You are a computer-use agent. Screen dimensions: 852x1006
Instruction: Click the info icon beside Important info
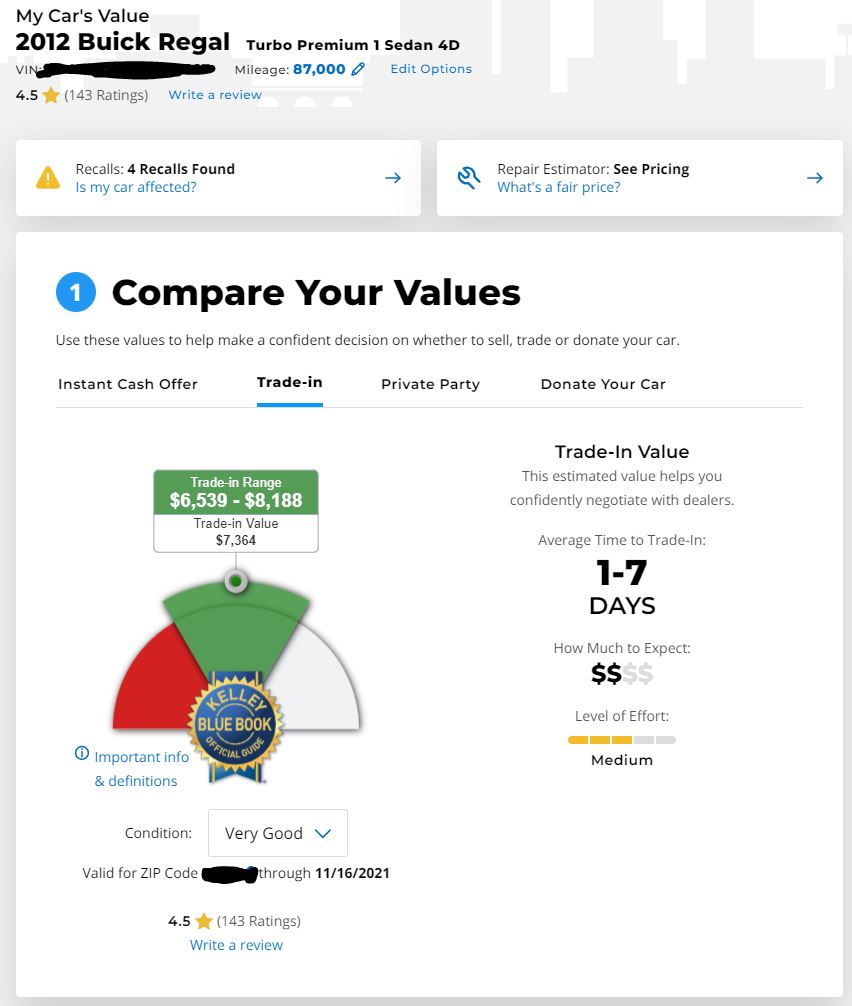[x=82, y=754]
